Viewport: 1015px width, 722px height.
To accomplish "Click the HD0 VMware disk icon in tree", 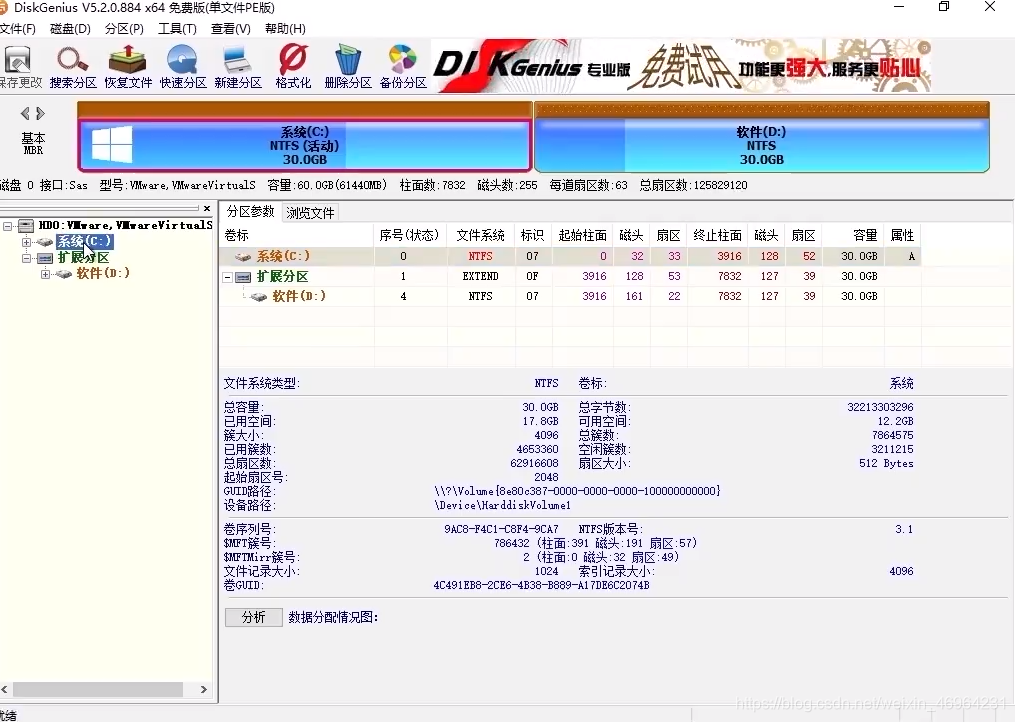I will click(26, 225).
